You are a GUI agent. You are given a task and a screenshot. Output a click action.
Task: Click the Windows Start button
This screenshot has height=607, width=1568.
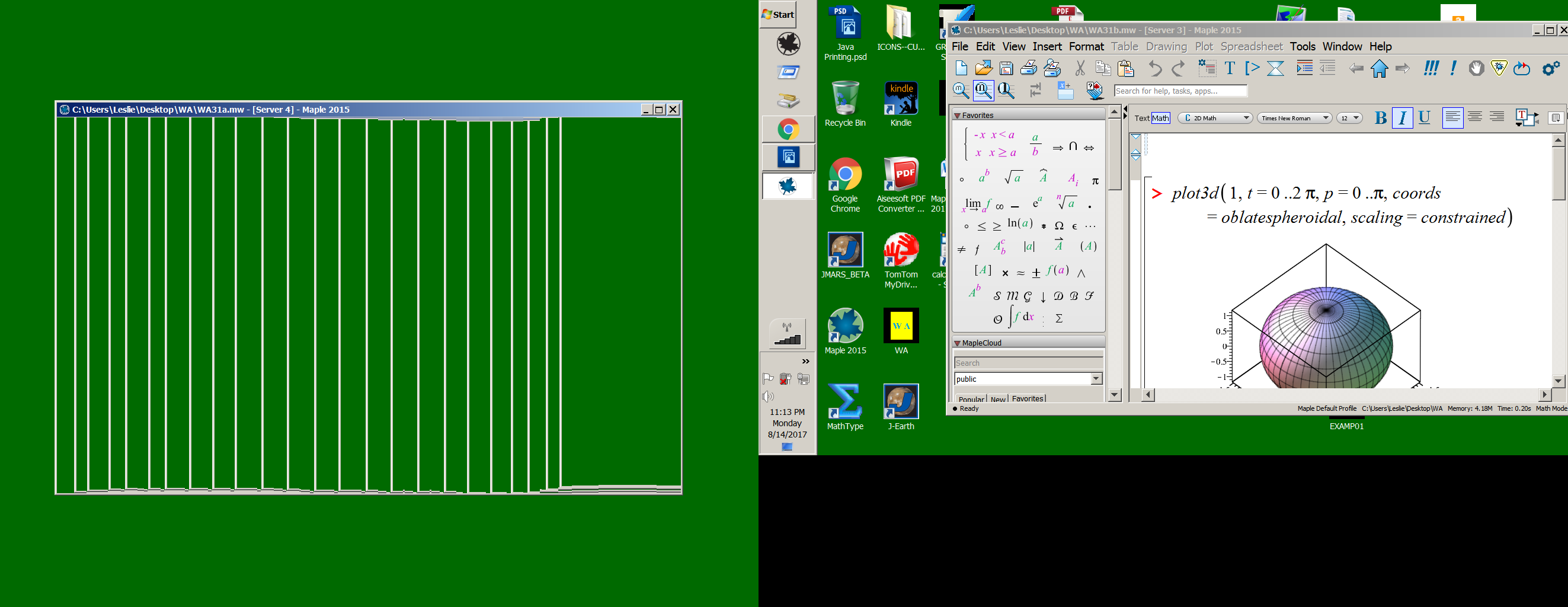(778, 15)
